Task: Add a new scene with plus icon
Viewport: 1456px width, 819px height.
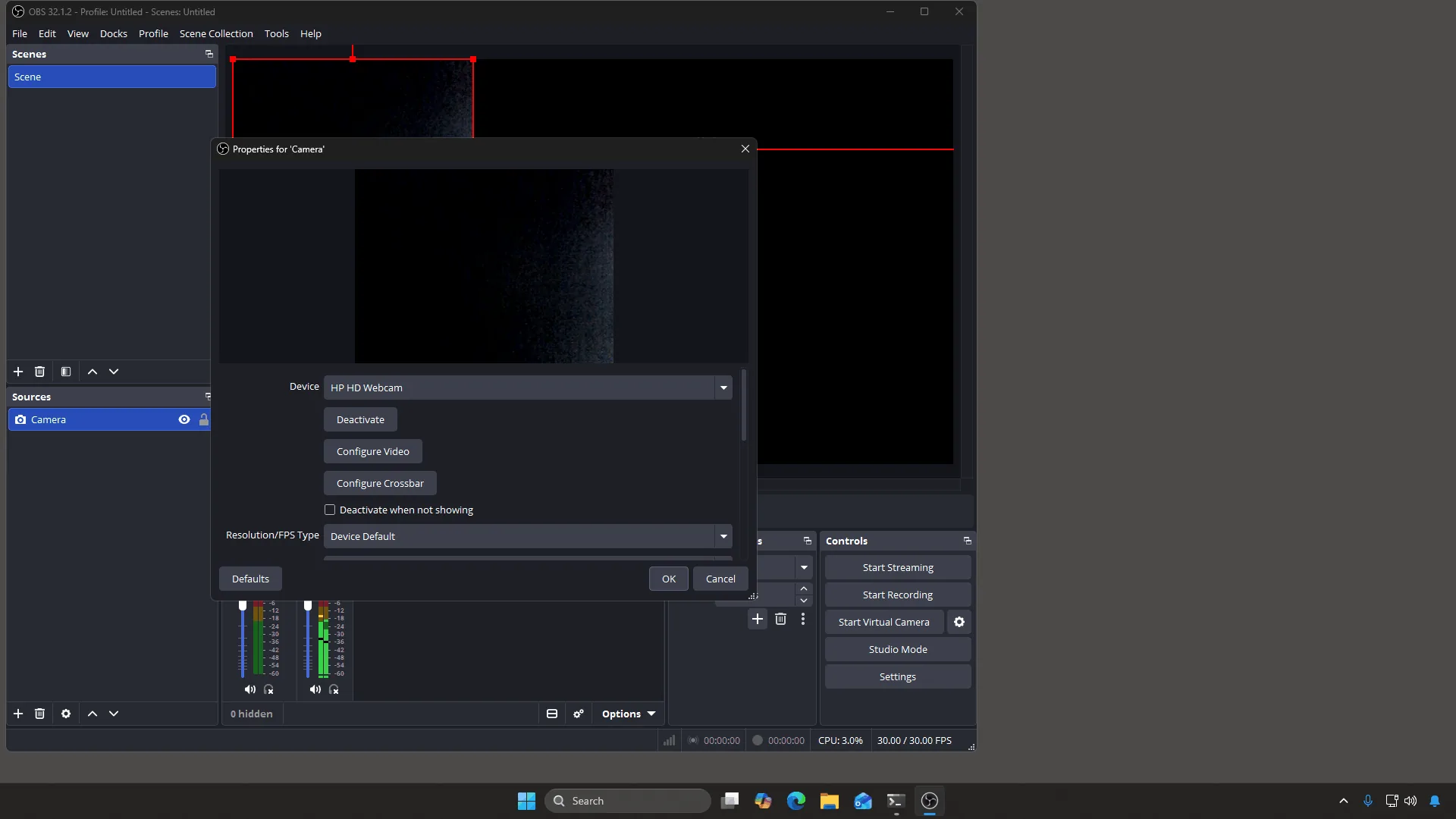Action: (18, 372)
